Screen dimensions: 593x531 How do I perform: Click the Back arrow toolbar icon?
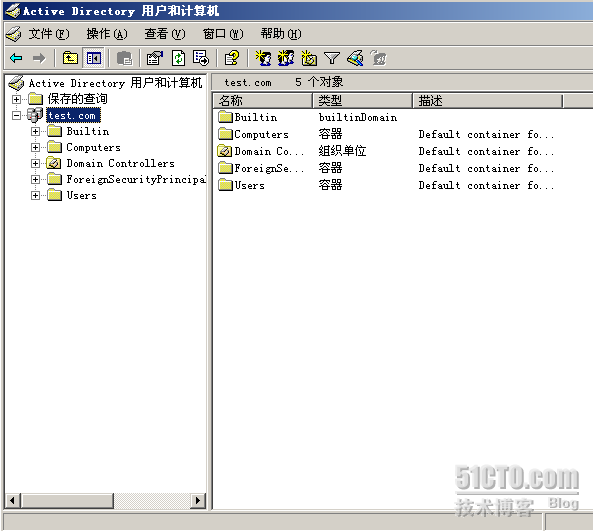[16, 58]
